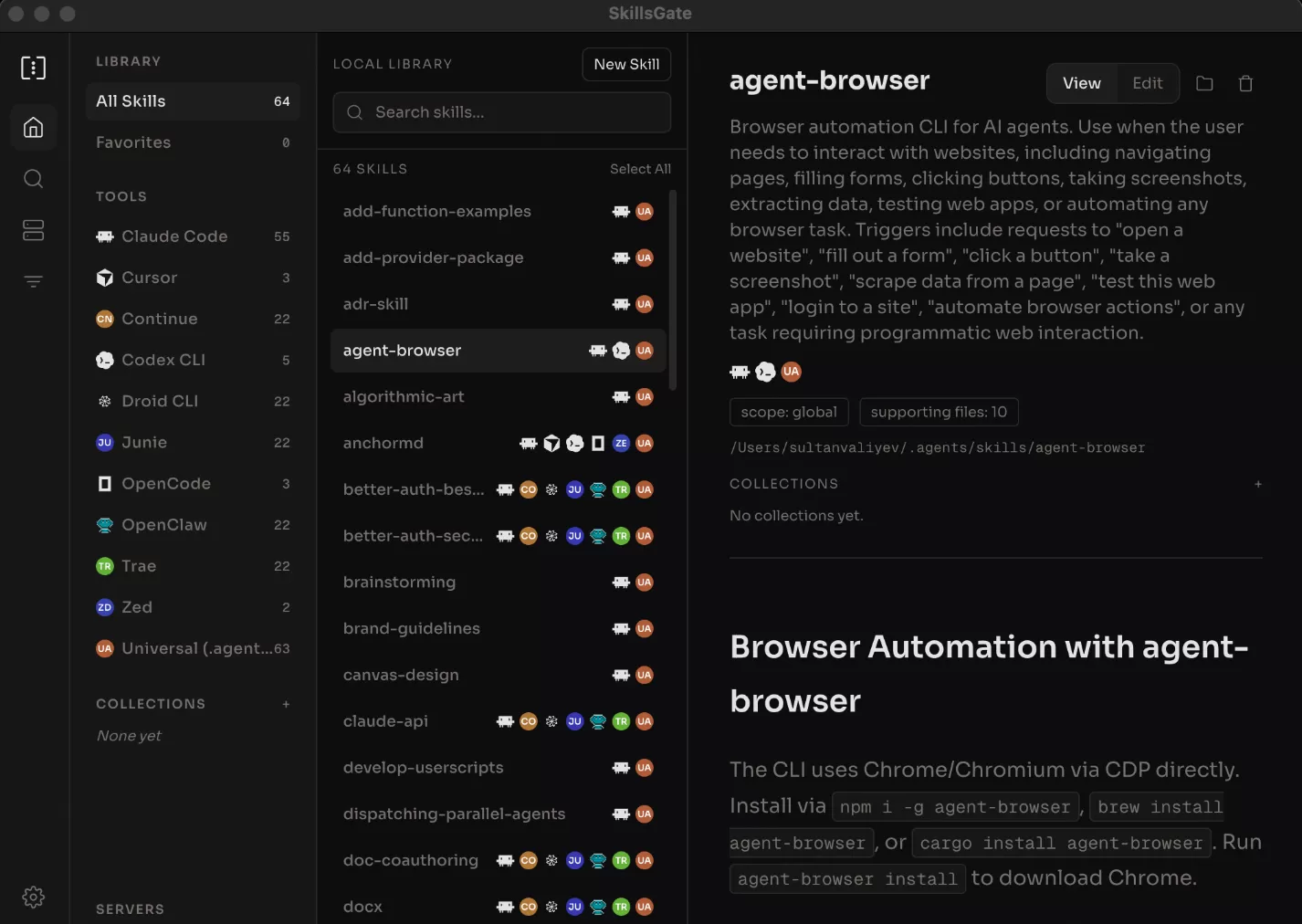
Task: Click Codex icon on agent-browser list row
Action: tap(621, 351)
